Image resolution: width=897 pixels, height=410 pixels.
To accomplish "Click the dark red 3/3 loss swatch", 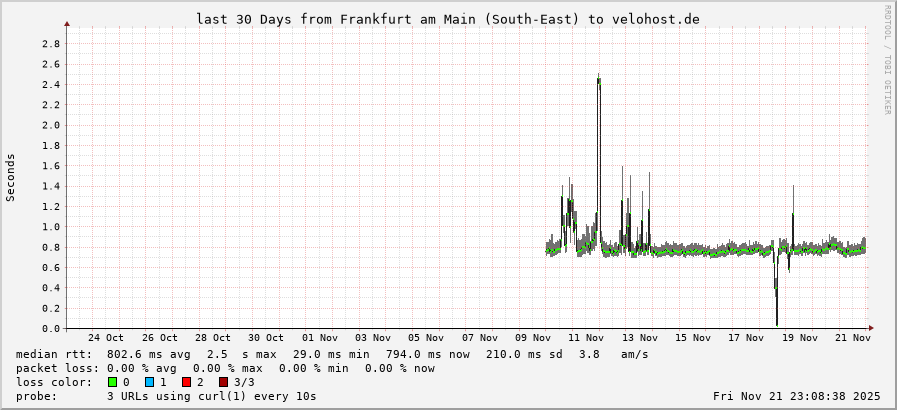I will tap(223, 382).
